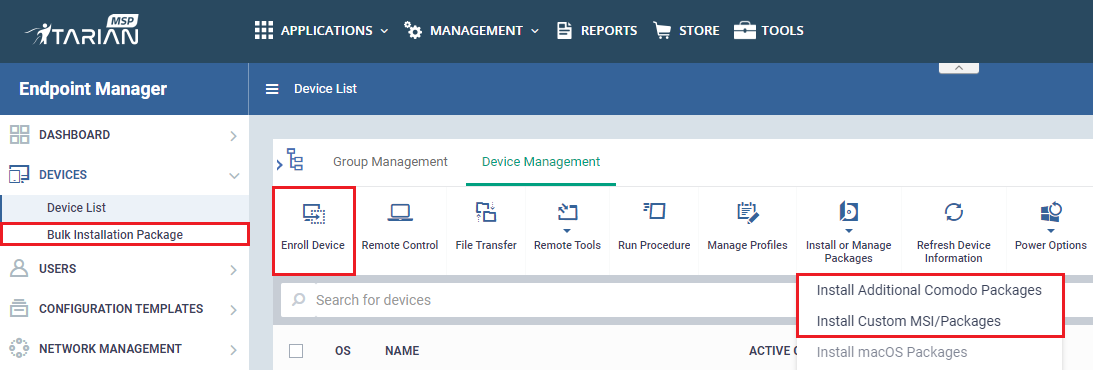Tick the select-all devices checkbox
This screenshot has height=370, width=1093.
pos(296,350)
